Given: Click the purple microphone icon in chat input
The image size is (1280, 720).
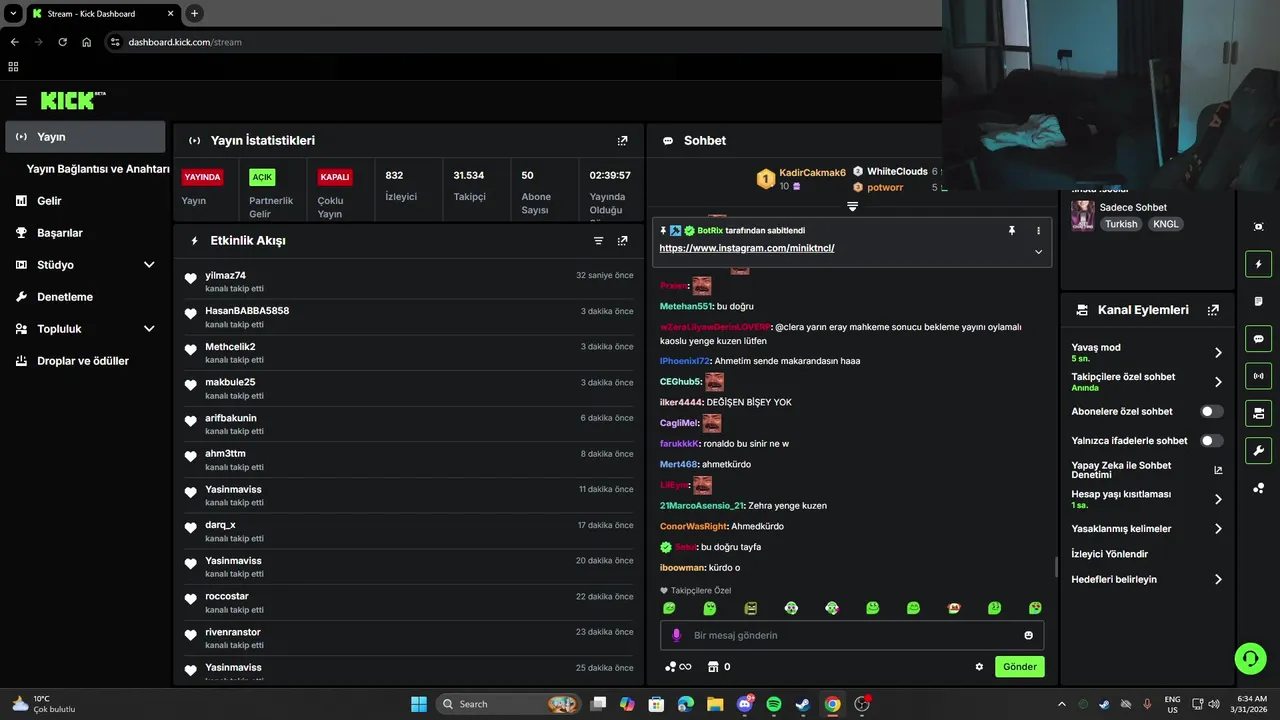Looking at the screenshot, I should click(x=676, y=635).
